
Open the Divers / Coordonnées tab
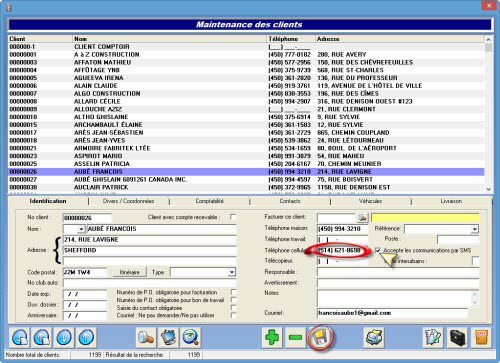click(129, 201)
